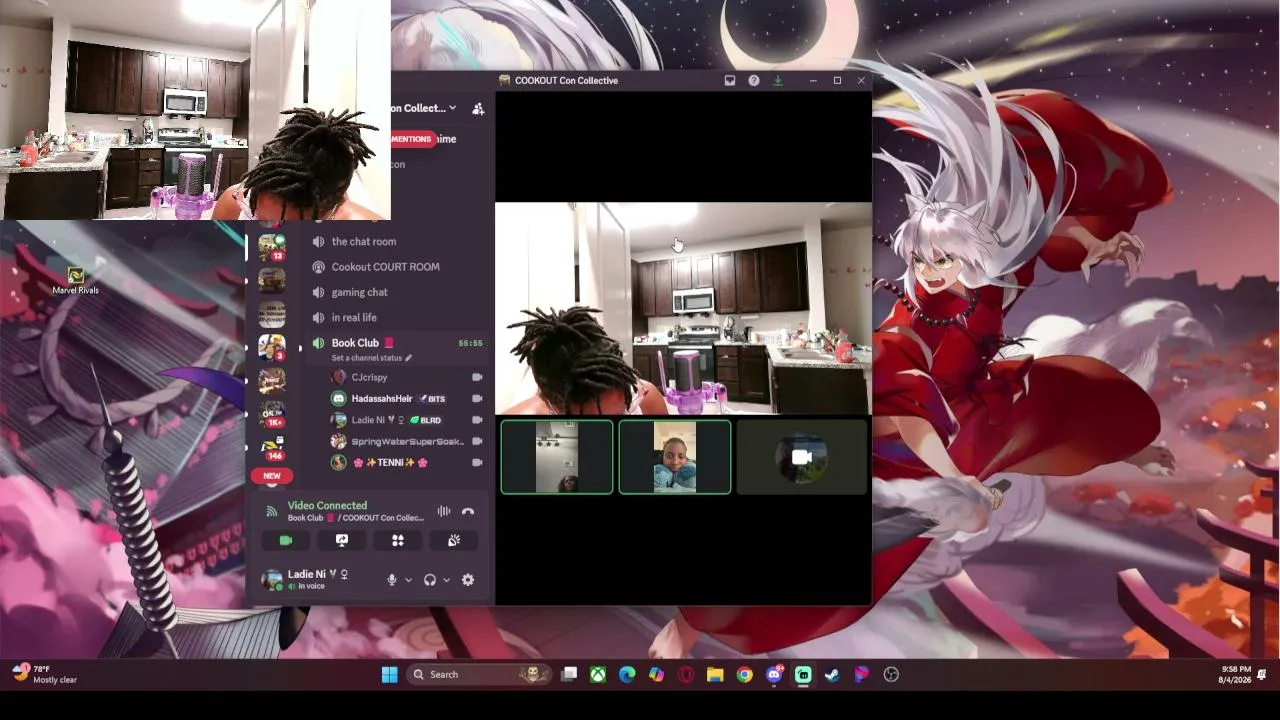Open the clock showing 9:58 PM
This screenshot has width=1280, height=720.
click(x=1236, y=674)
